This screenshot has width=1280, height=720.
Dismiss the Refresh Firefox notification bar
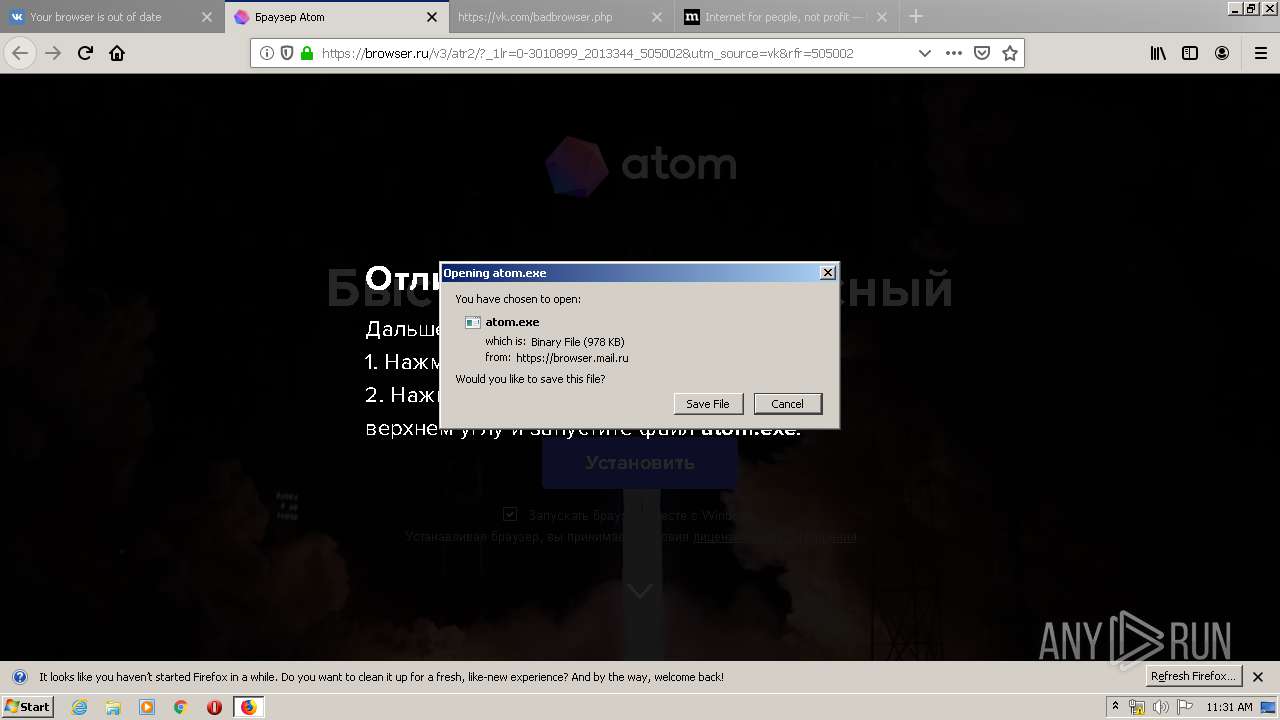tap(1258, 677)
